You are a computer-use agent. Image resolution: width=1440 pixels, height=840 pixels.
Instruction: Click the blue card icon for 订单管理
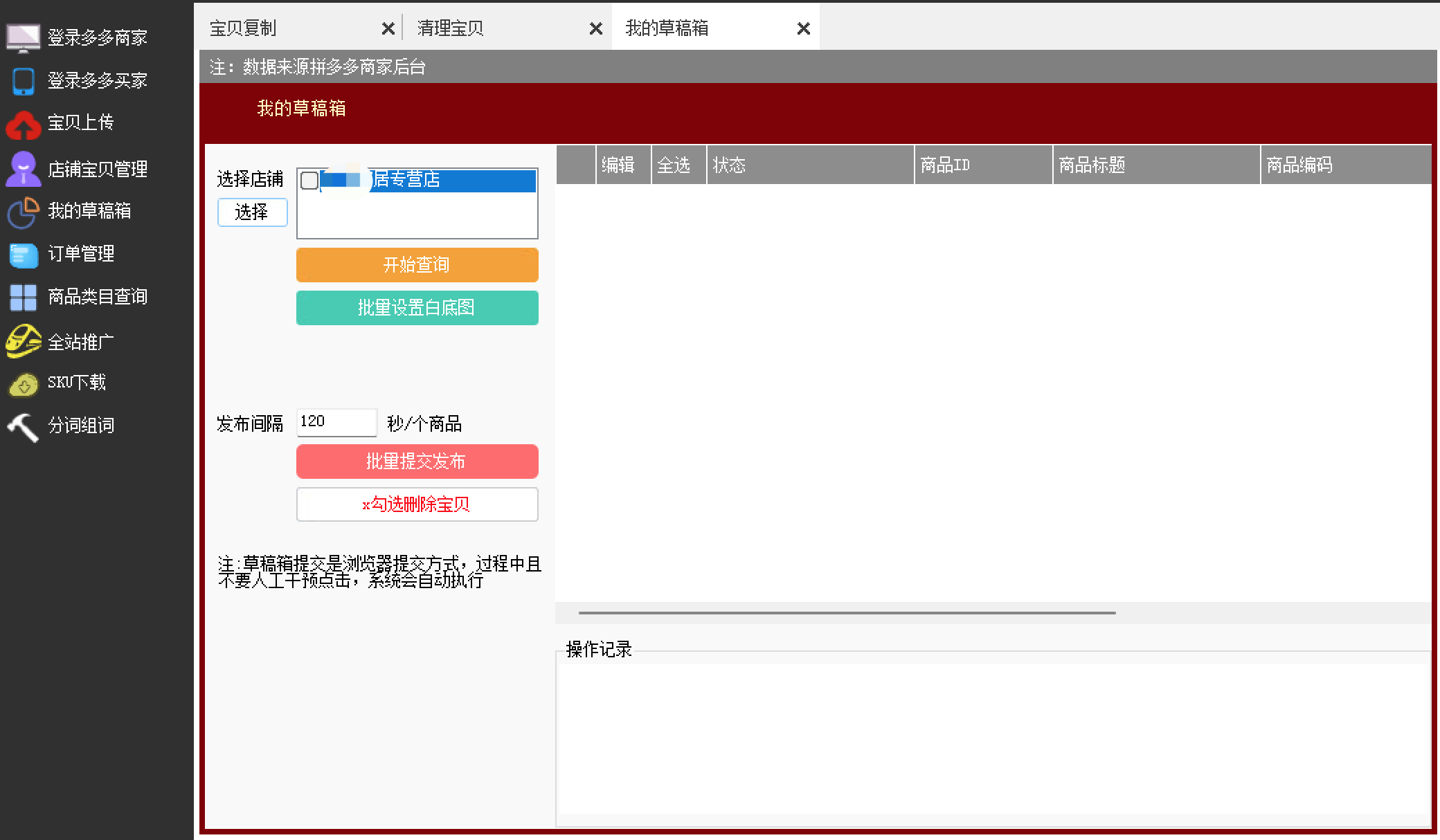tap(23, 255)
